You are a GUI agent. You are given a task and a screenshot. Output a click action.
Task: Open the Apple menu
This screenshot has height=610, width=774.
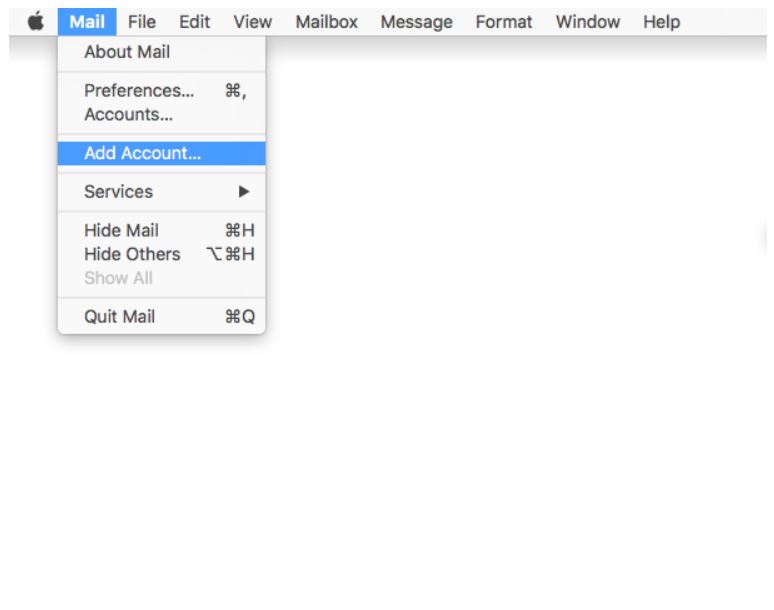36,22
